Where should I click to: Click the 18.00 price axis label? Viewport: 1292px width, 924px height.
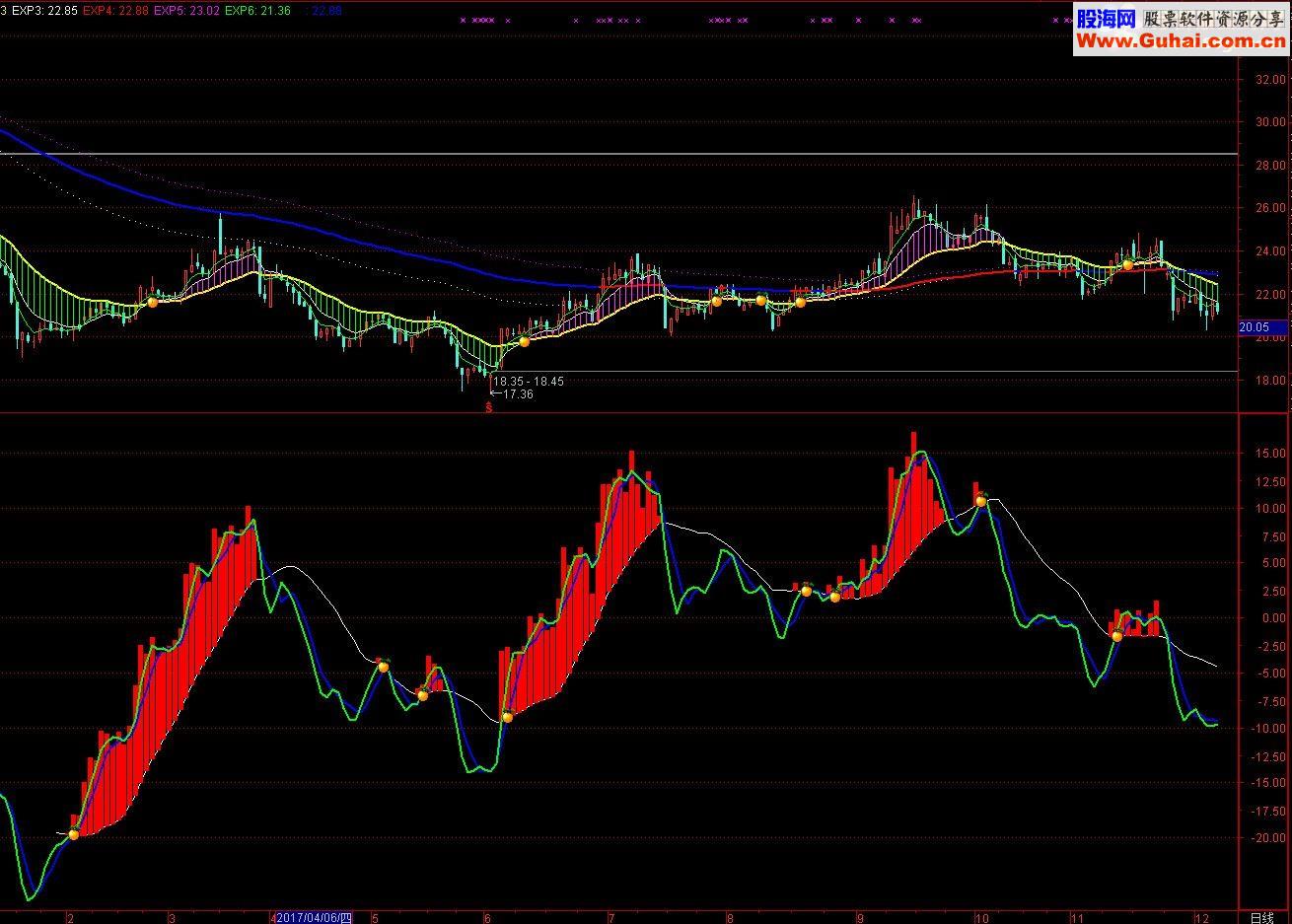pyautogui.click(x=1269, y=381)
